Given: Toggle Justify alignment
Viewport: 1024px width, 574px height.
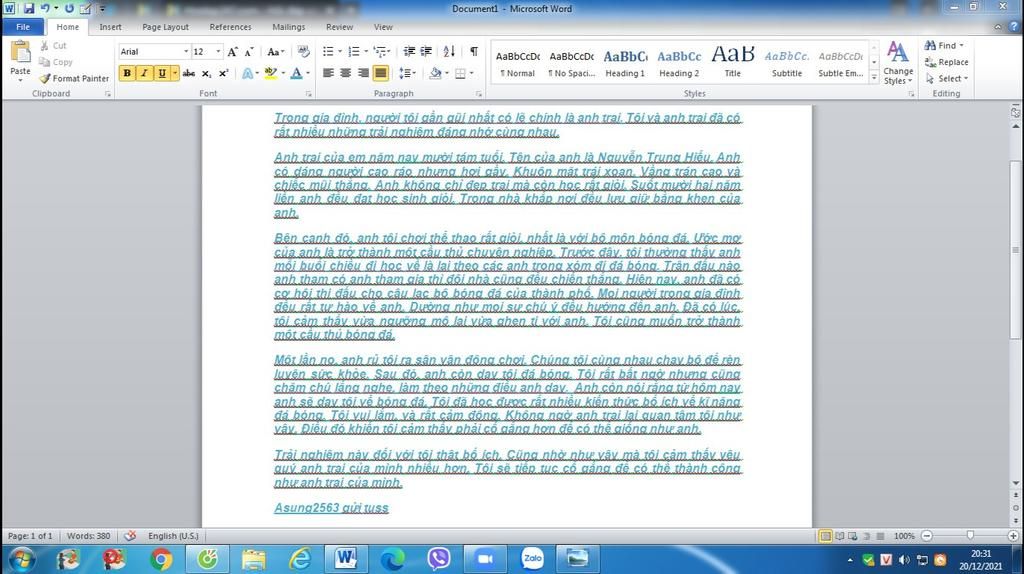Looking at the screenshot, I should pyautogui.click(x=380, y=73).
